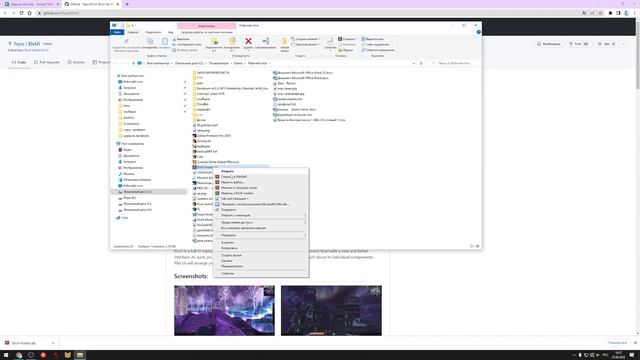Click the GitHub Notifications button
The height and width of the screenshot is (360, 640).
tap(549, 44)
